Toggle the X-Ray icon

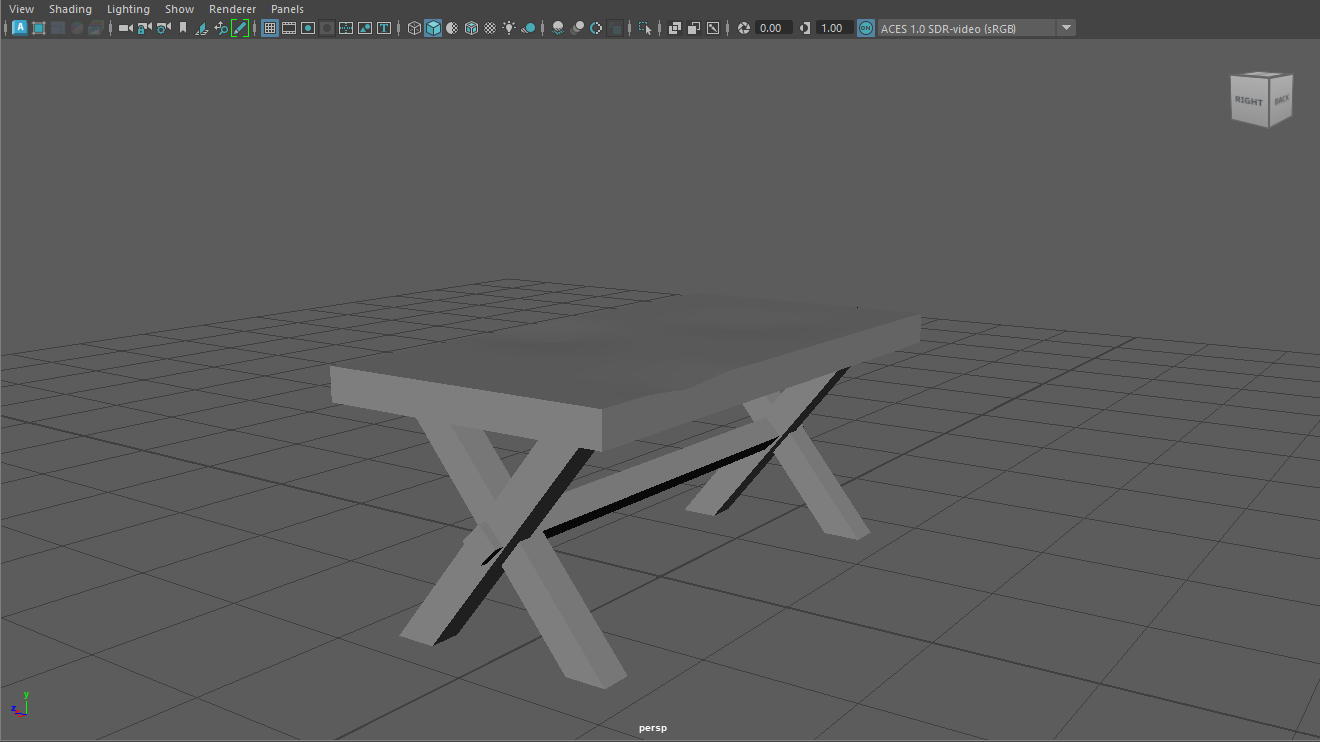pyautogui.click(x=675, y=28)
